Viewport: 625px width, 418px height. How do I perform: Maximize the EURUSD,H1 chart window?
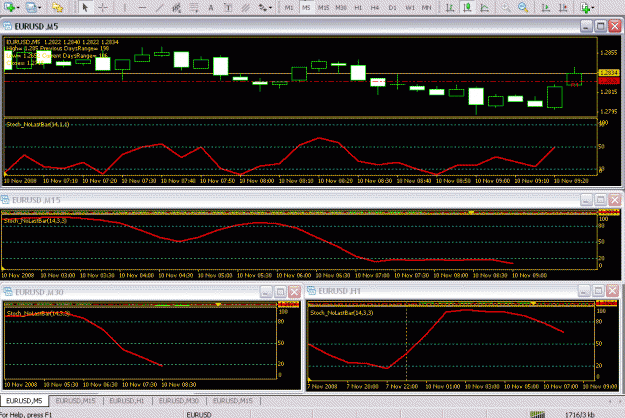[598, 291]
